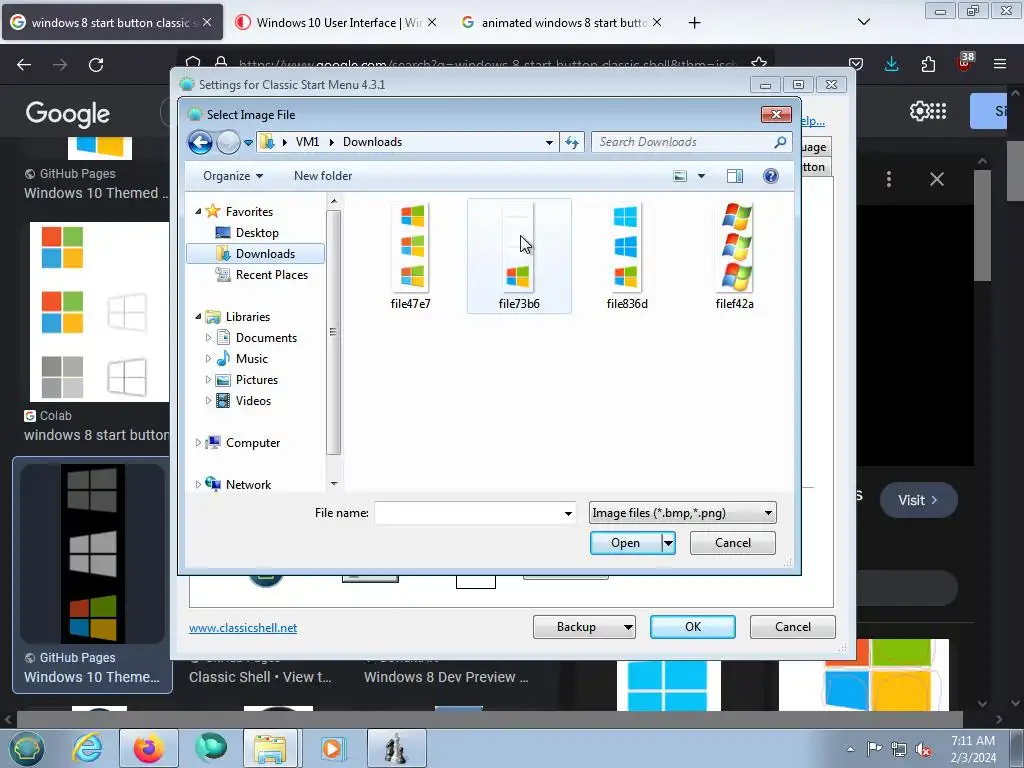The image size is (1024, 768).
Task: Expand the Computer node
Action: (199, 443)
